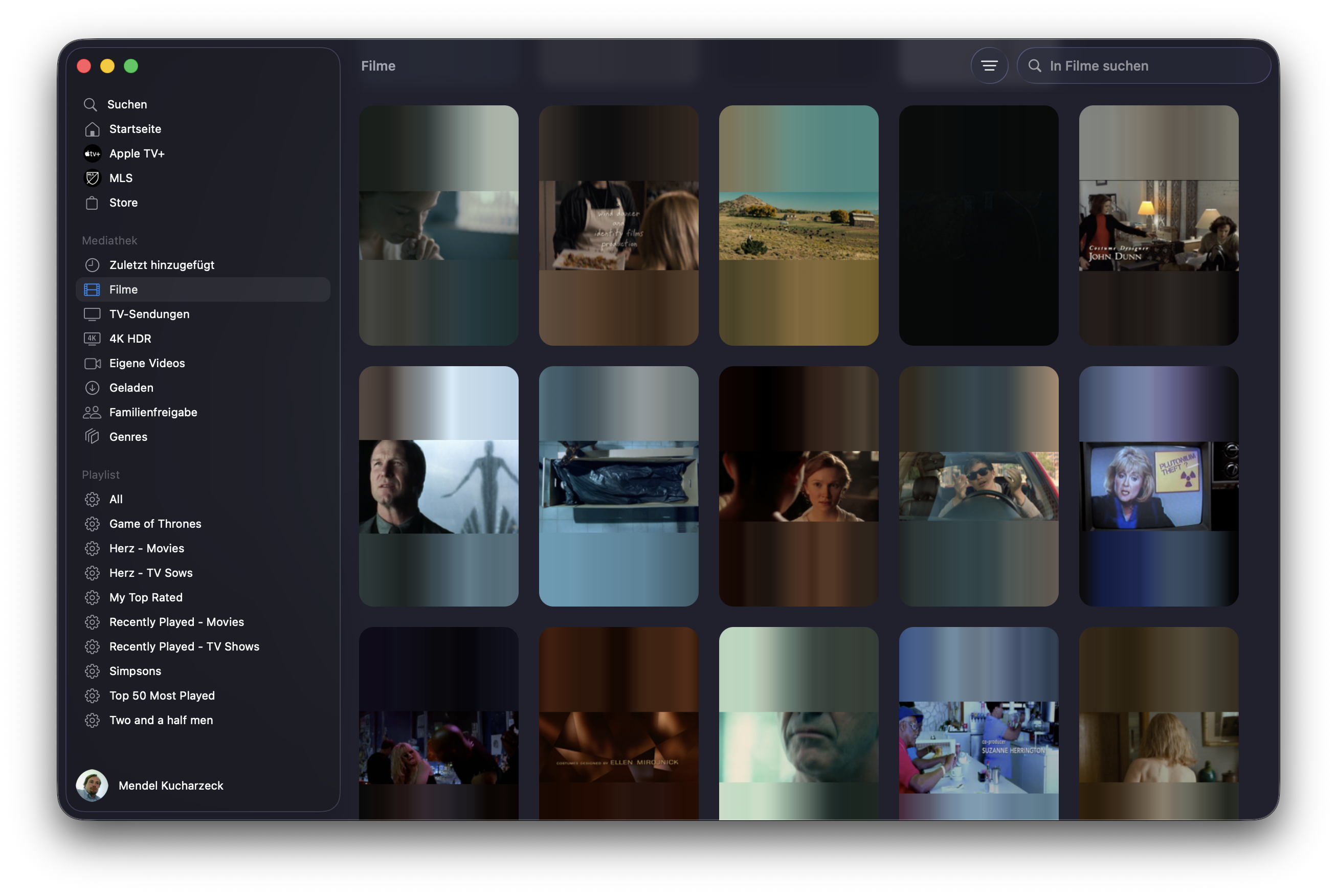Viewport: 1337px width, 896px height.
Task: Open the sort and filter options button
Action: click(990, 65)
